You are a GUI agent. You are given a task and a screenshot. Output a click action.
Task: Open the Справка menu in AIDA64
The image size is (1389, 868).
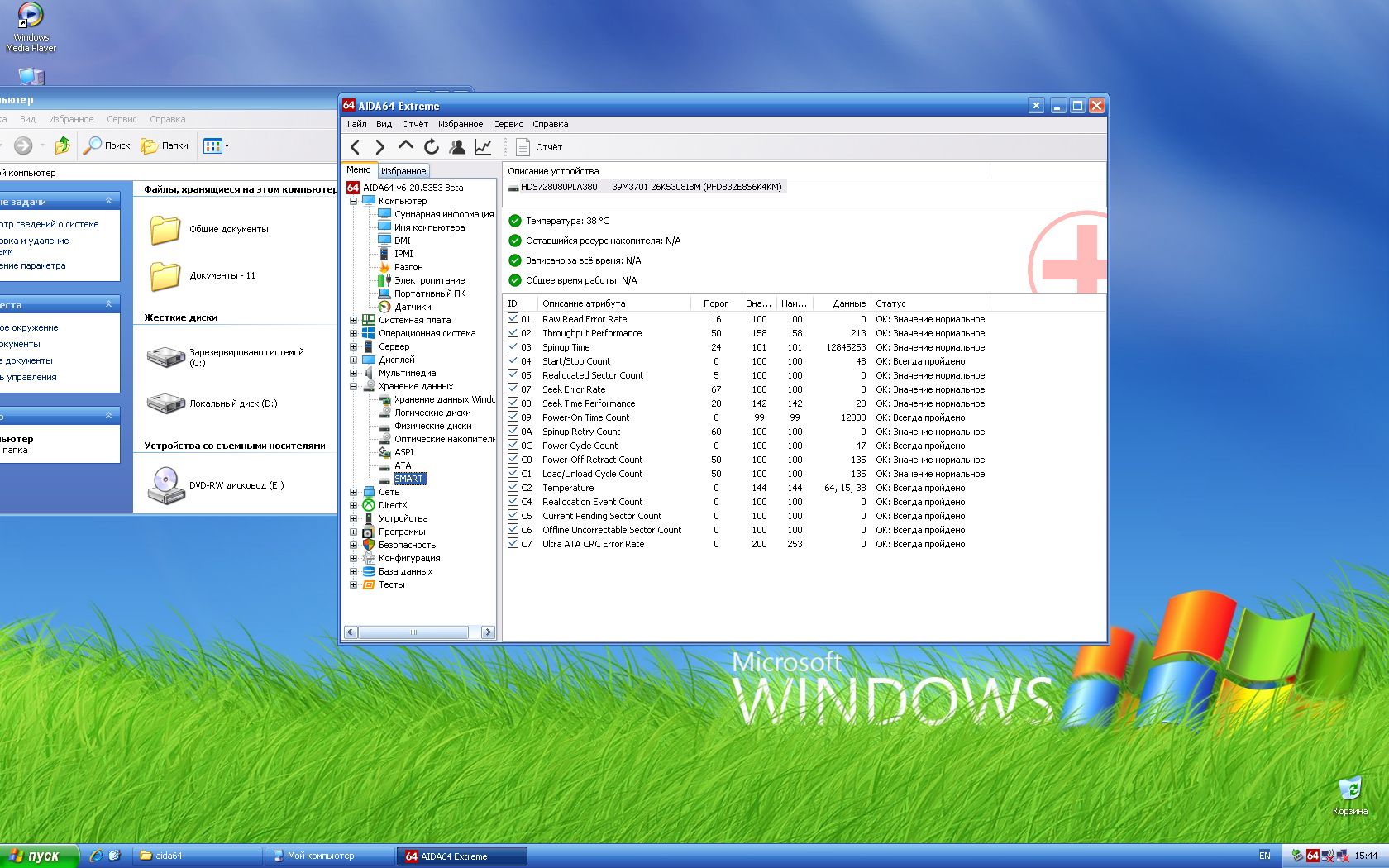(550, 124)
